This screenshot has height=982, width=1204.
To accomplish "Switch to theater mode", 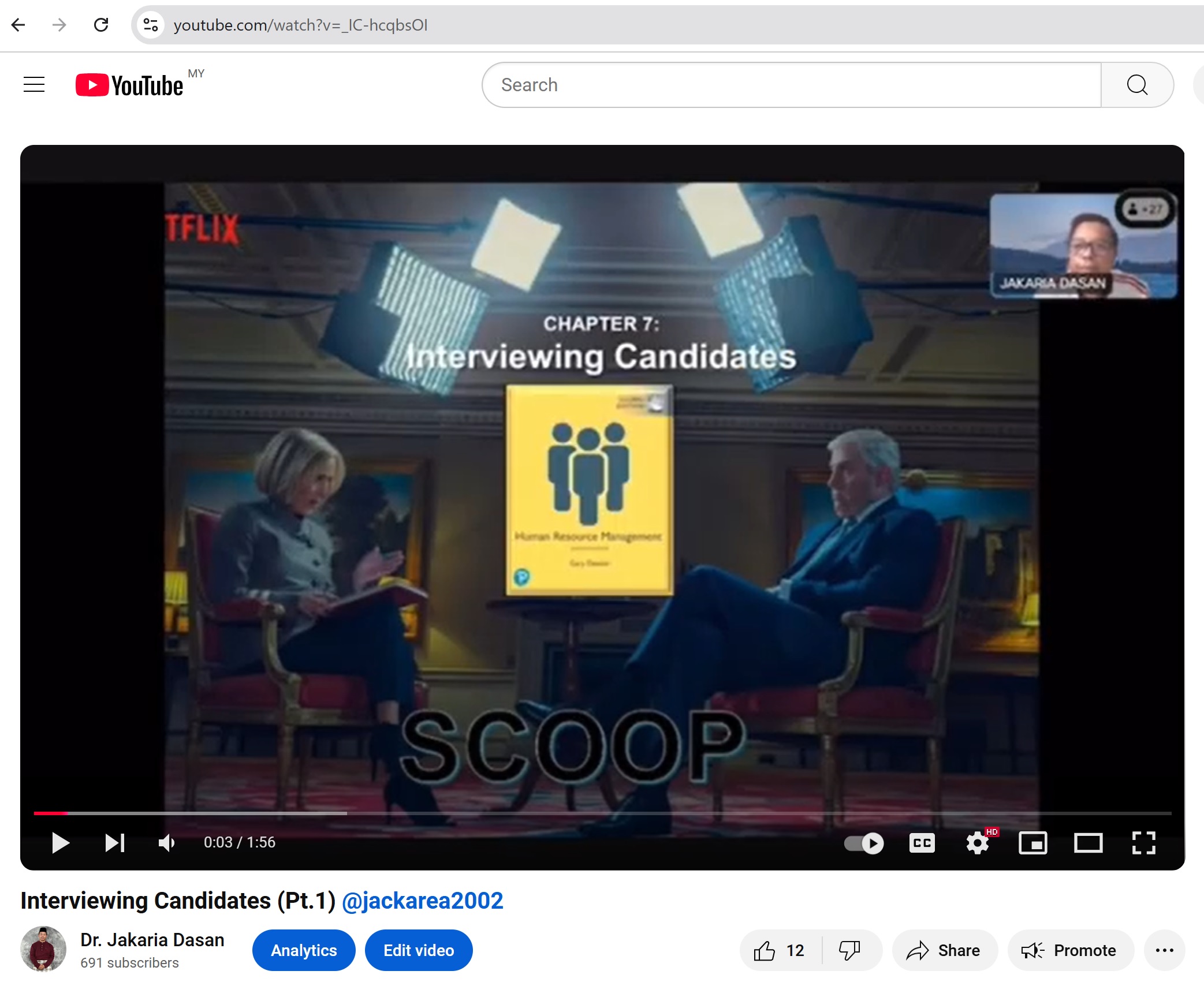I will [x=1088, y=843].
